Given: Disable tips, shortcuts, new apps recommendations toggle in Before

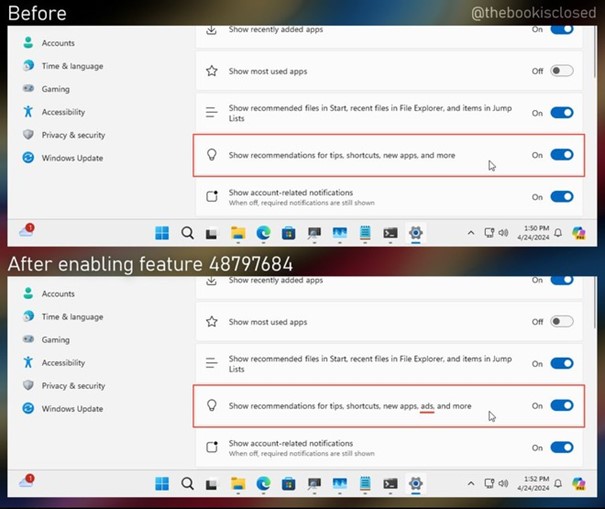Looking at the screenshot, I should (x=562, y=155).
